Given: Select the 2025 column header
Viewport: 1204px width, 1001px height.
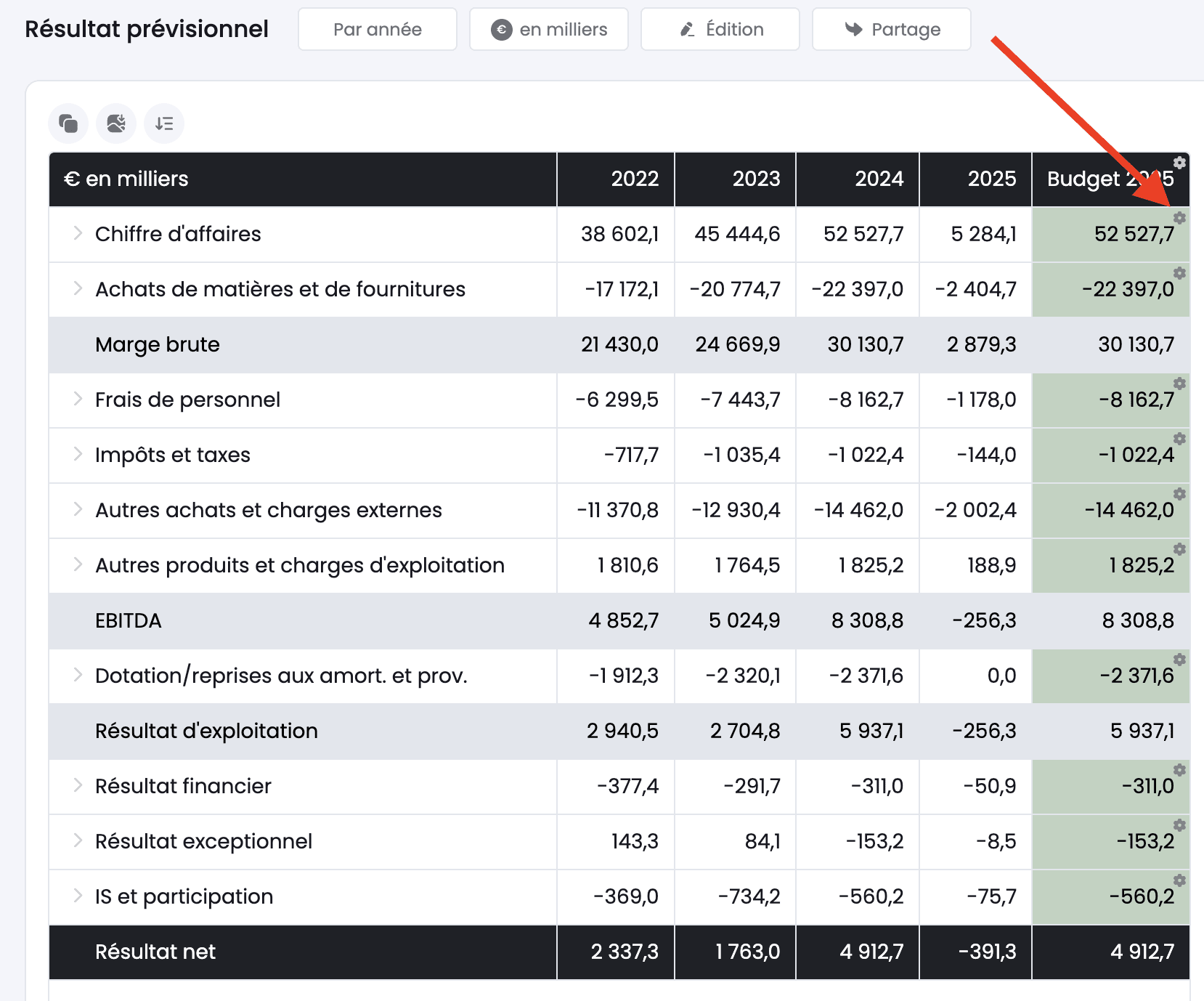Looking at the screenshot, I should [x=976, y=179].
